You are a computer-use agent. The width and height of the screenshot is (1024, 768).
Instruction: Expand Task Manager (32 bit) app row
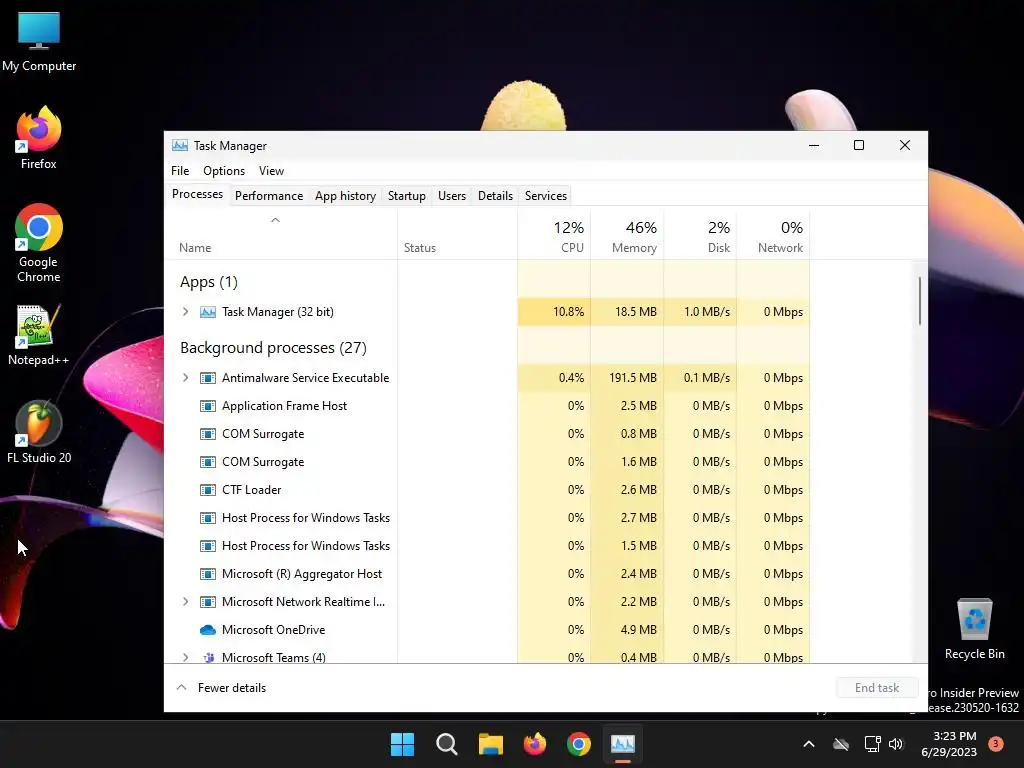(185, 312)
